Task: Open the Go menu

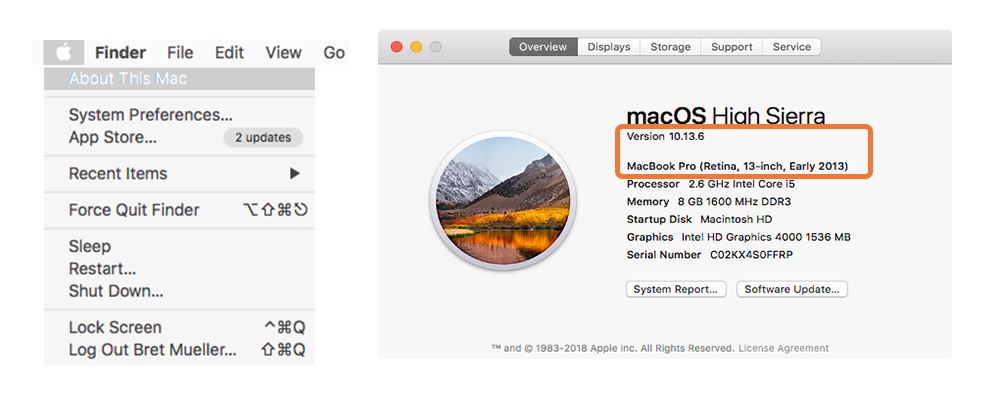Action: (x=334, y=53)
